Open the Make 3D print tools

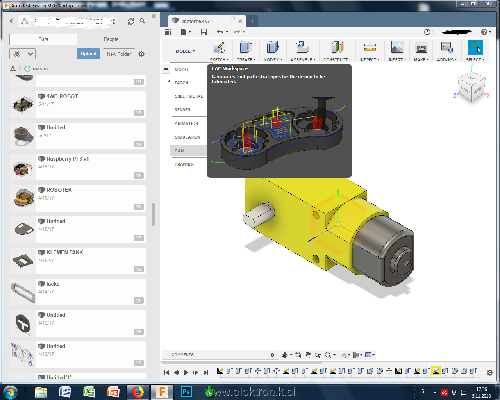pos(421,50)
